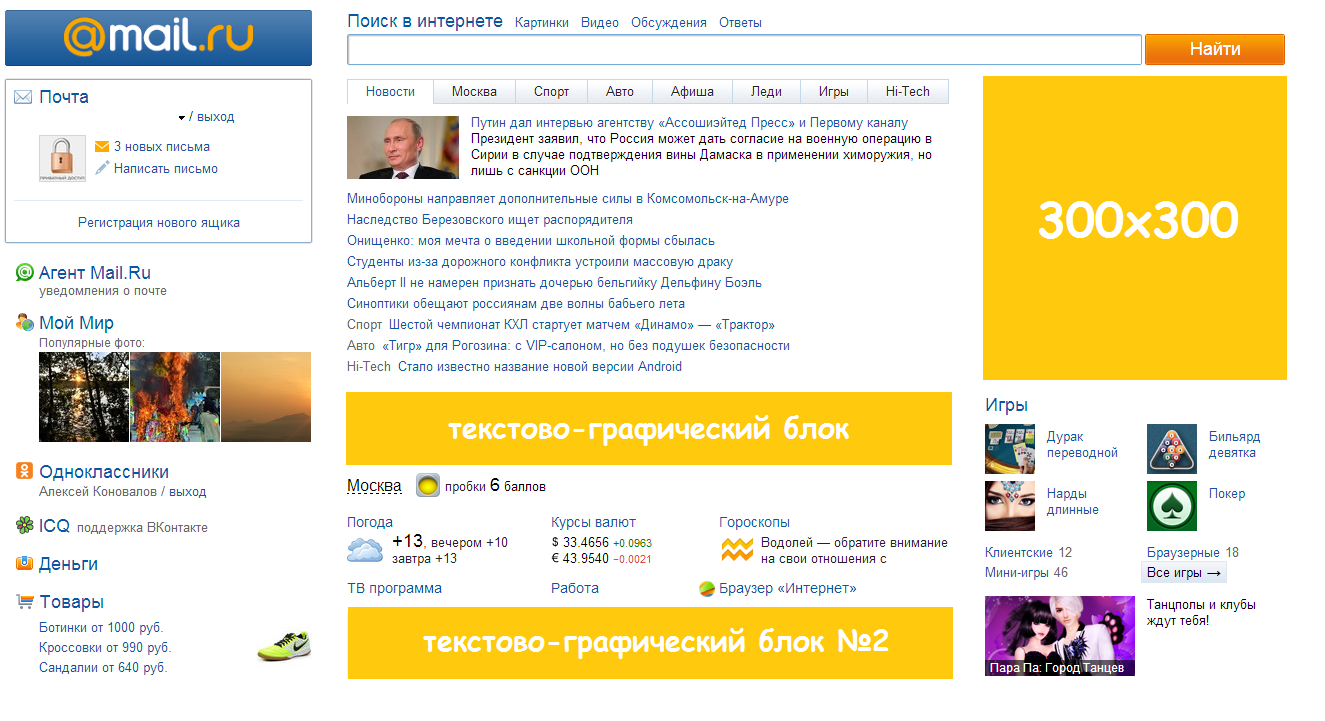The width and height of the screenshot is (1325, 721).
Task: Open the orange hills popular photo
Action: tap(266, 397)
